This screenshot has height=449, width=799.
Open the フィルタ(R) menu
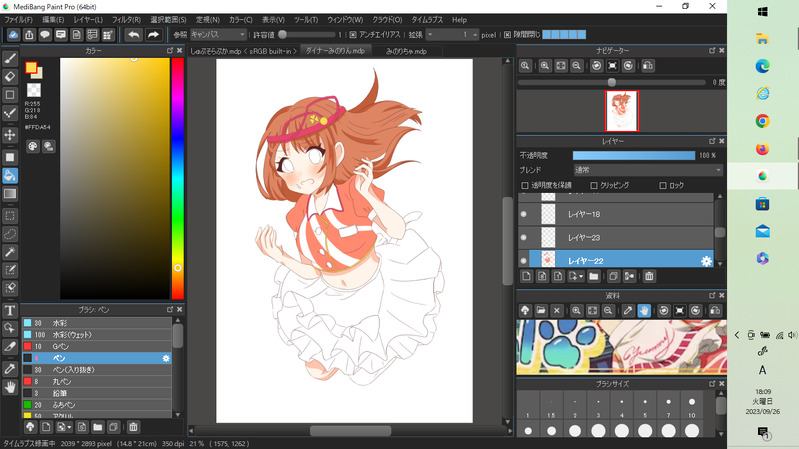(x=126, y=20)
